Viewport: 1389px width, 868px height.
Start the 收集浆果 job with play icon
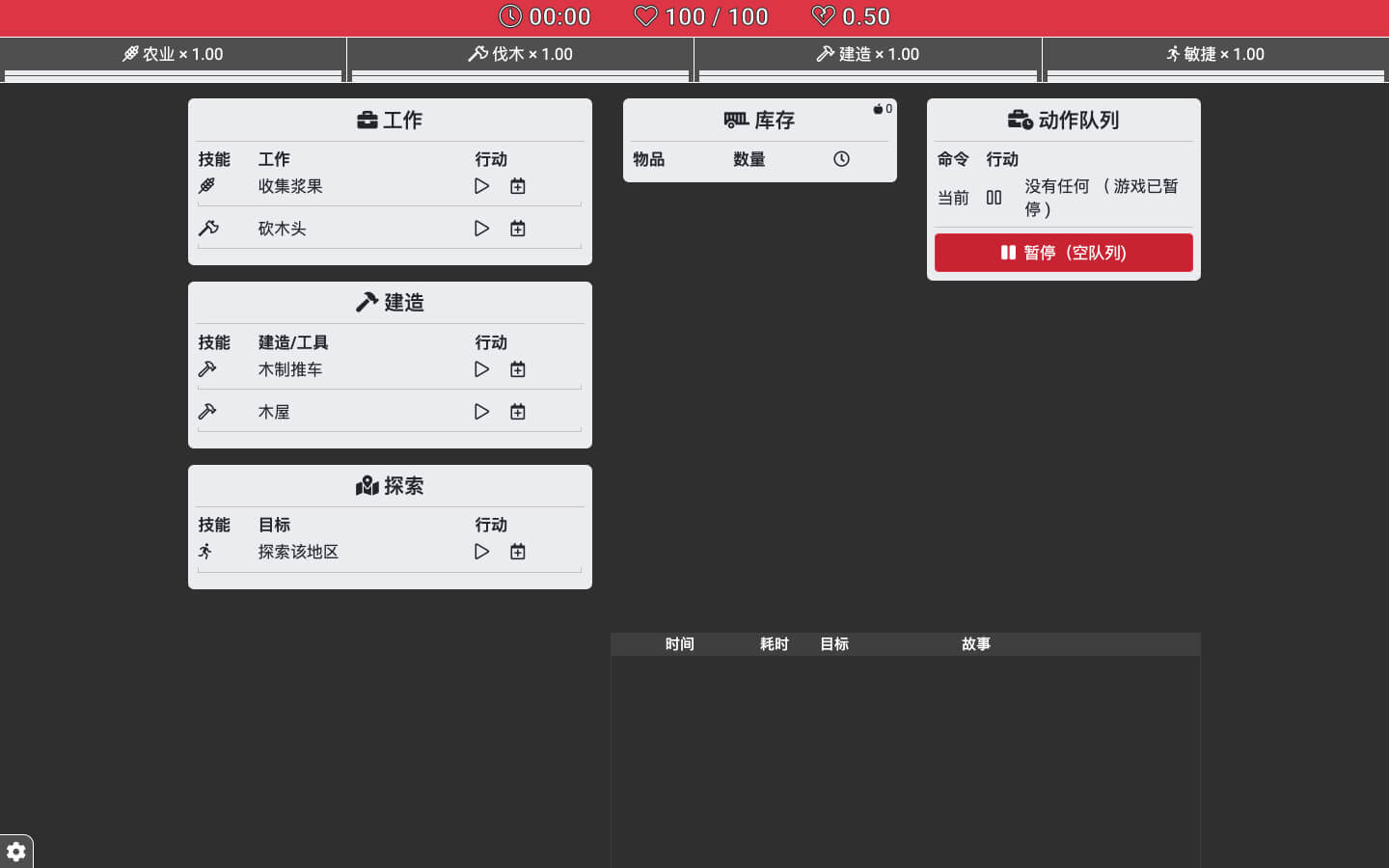coord(481,186)
